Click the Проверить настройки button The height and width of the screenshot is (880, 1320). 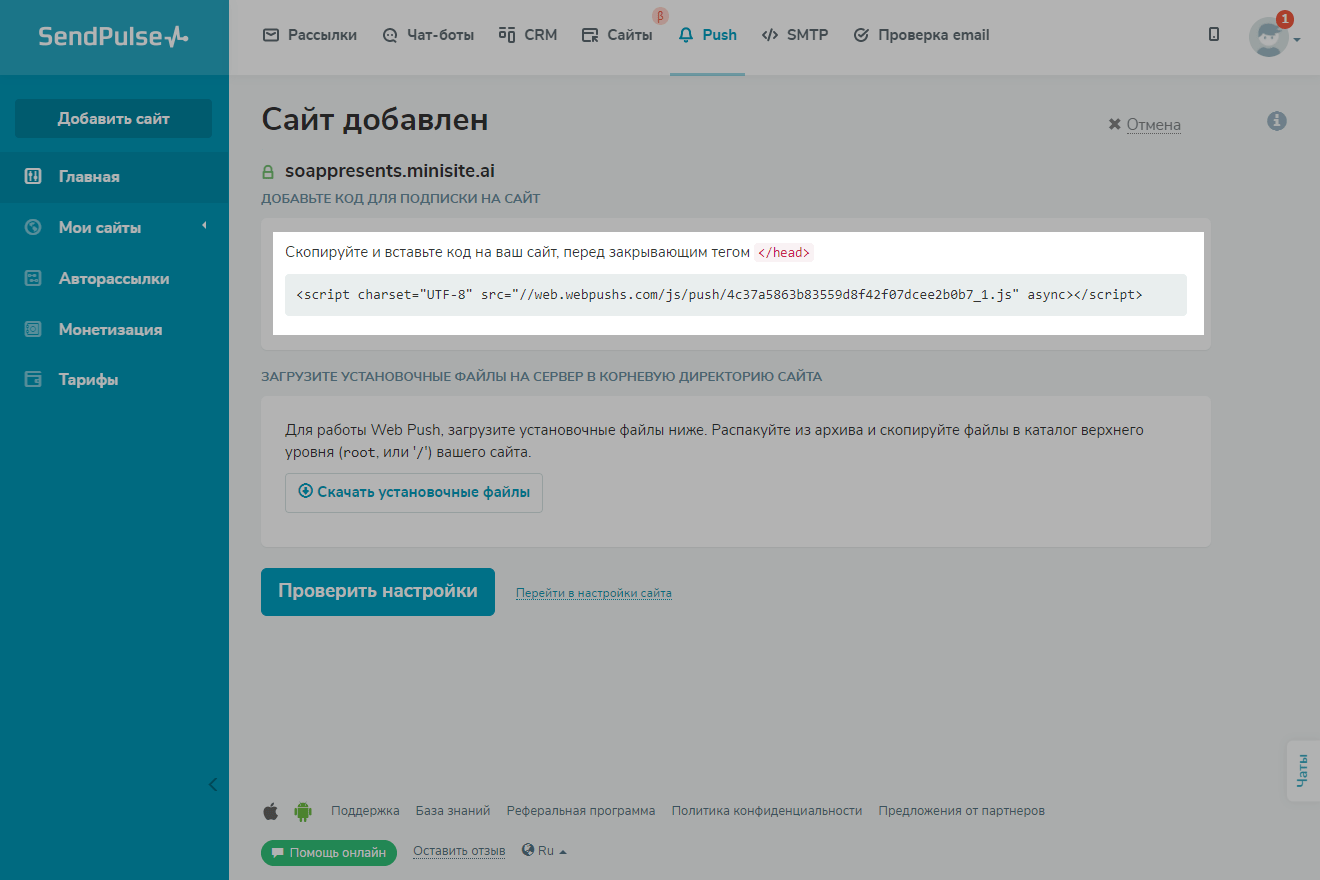pyautogui.click(x=378, y=592)
